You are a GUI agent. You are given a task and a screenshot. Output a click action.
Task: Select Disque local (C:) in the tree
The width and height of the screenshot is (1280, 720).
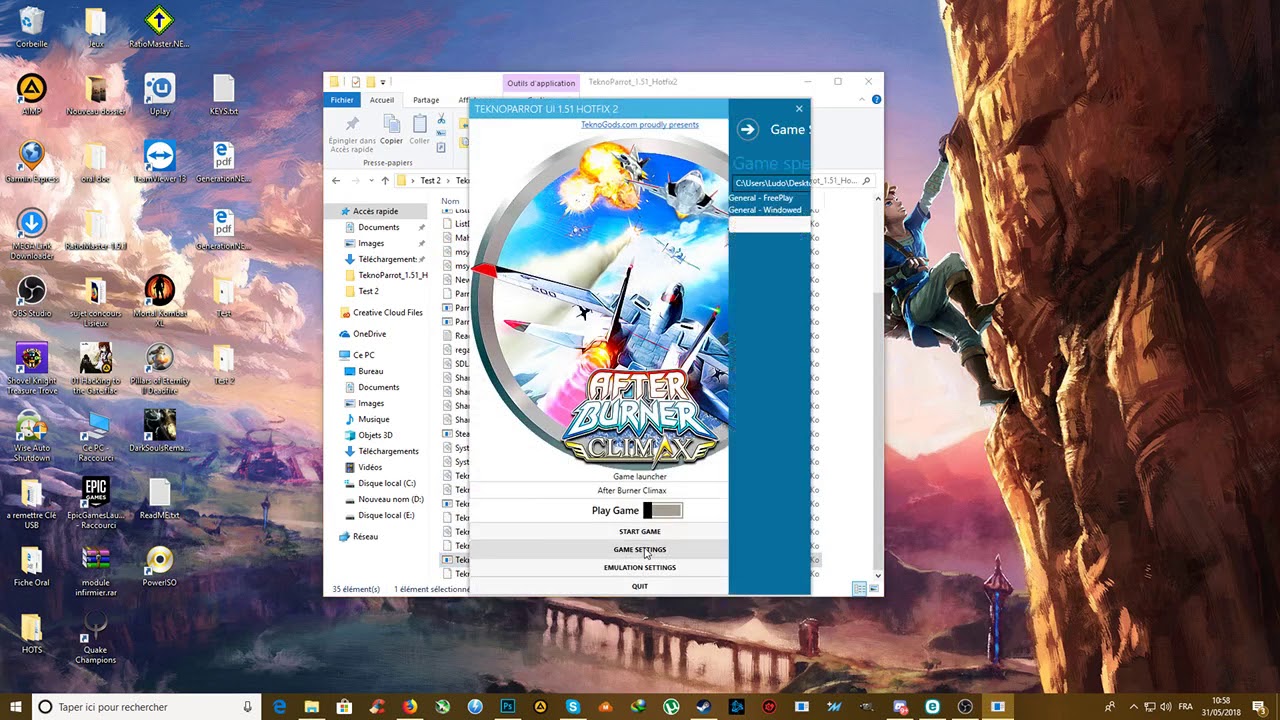pos(386,483)
